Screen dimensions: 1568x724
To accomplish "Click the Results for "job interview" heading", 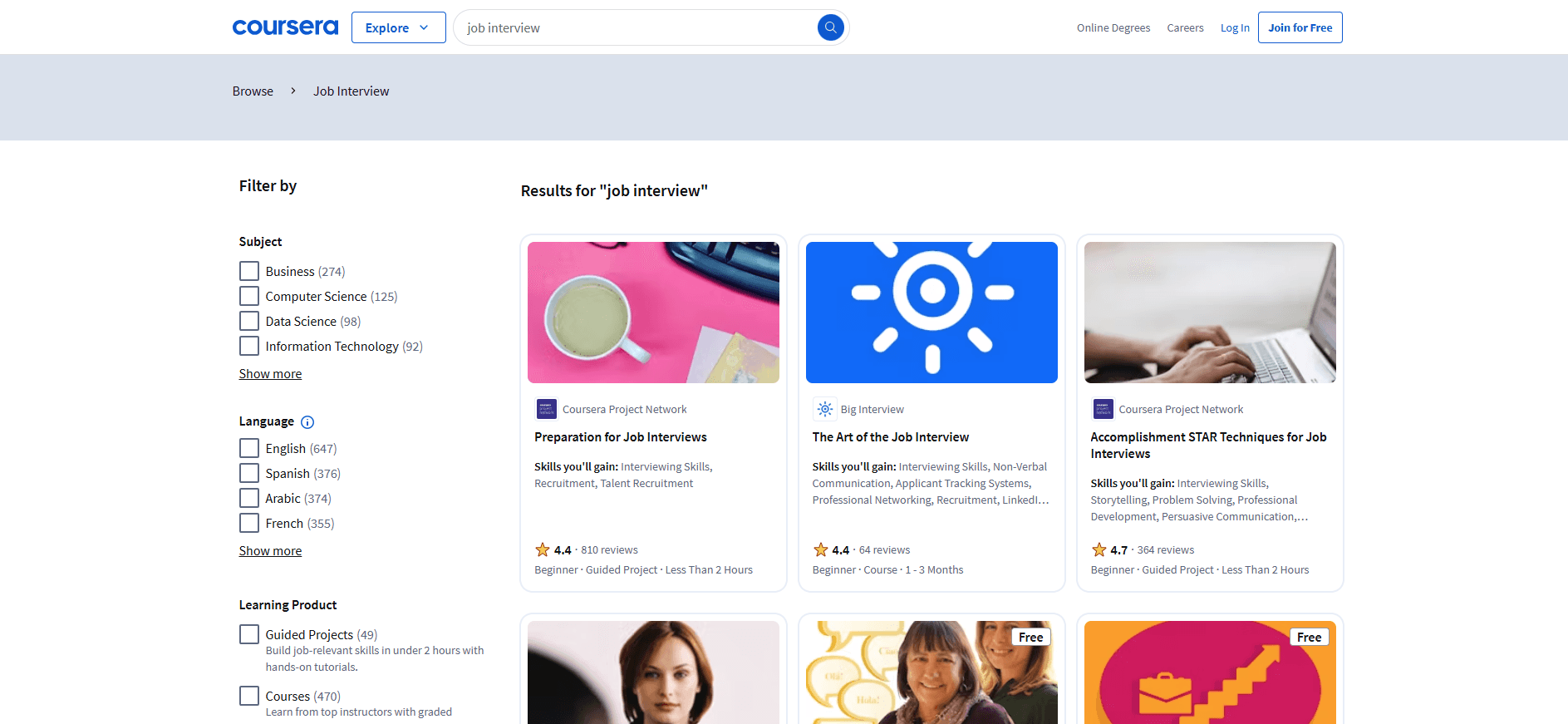I will (614, 191).
